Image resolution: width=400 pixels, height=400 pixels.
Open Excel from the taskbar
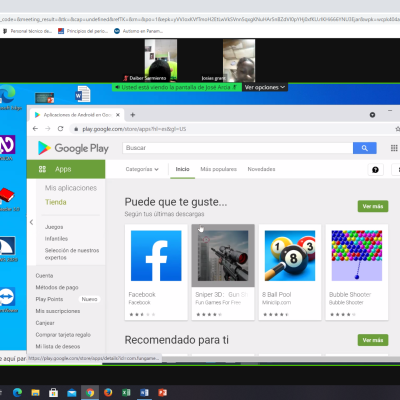pos(126,392)
